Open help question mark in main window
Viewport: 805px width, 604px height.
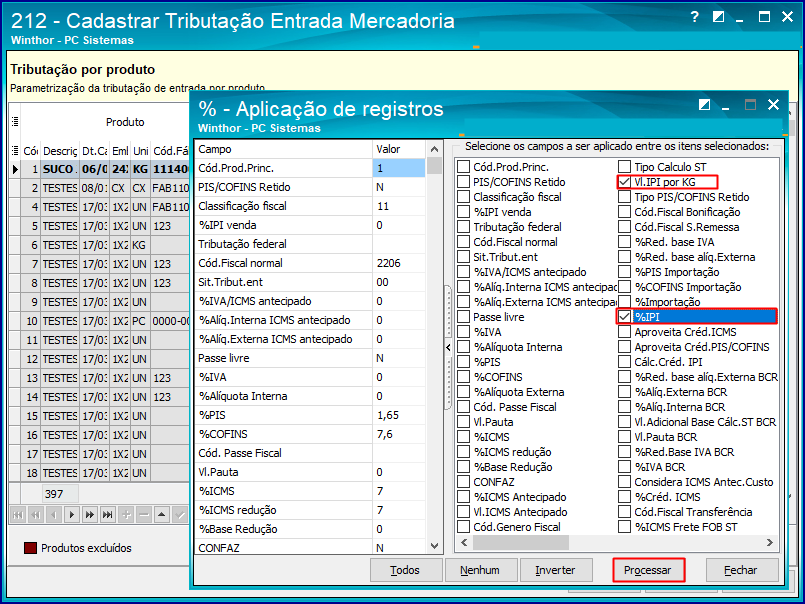695,17
